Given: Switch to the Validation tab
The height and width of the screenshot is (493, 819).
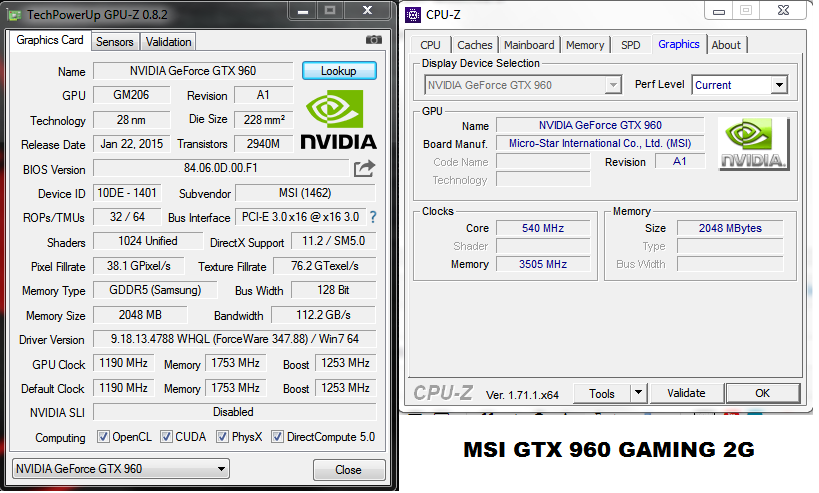Looking at the screenshot, I should [x=168, y=42].
